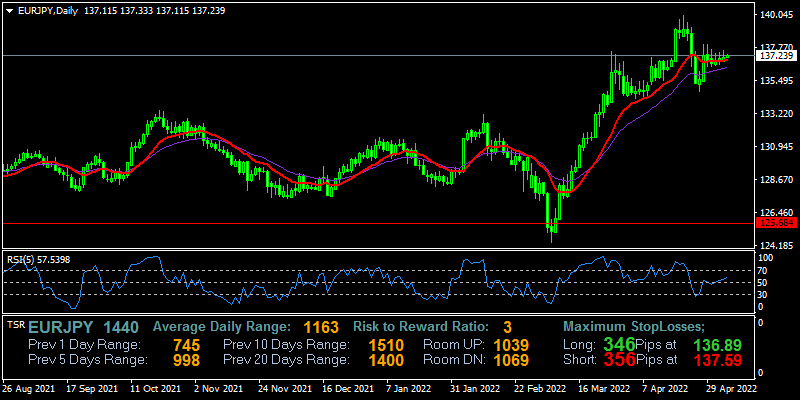Click the Long stop loss 346 pips value

coord(619,343)
